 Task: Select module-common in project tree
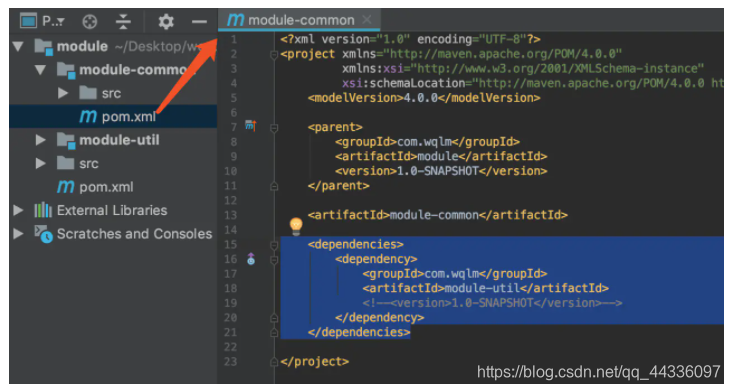(x=138, y=69)
